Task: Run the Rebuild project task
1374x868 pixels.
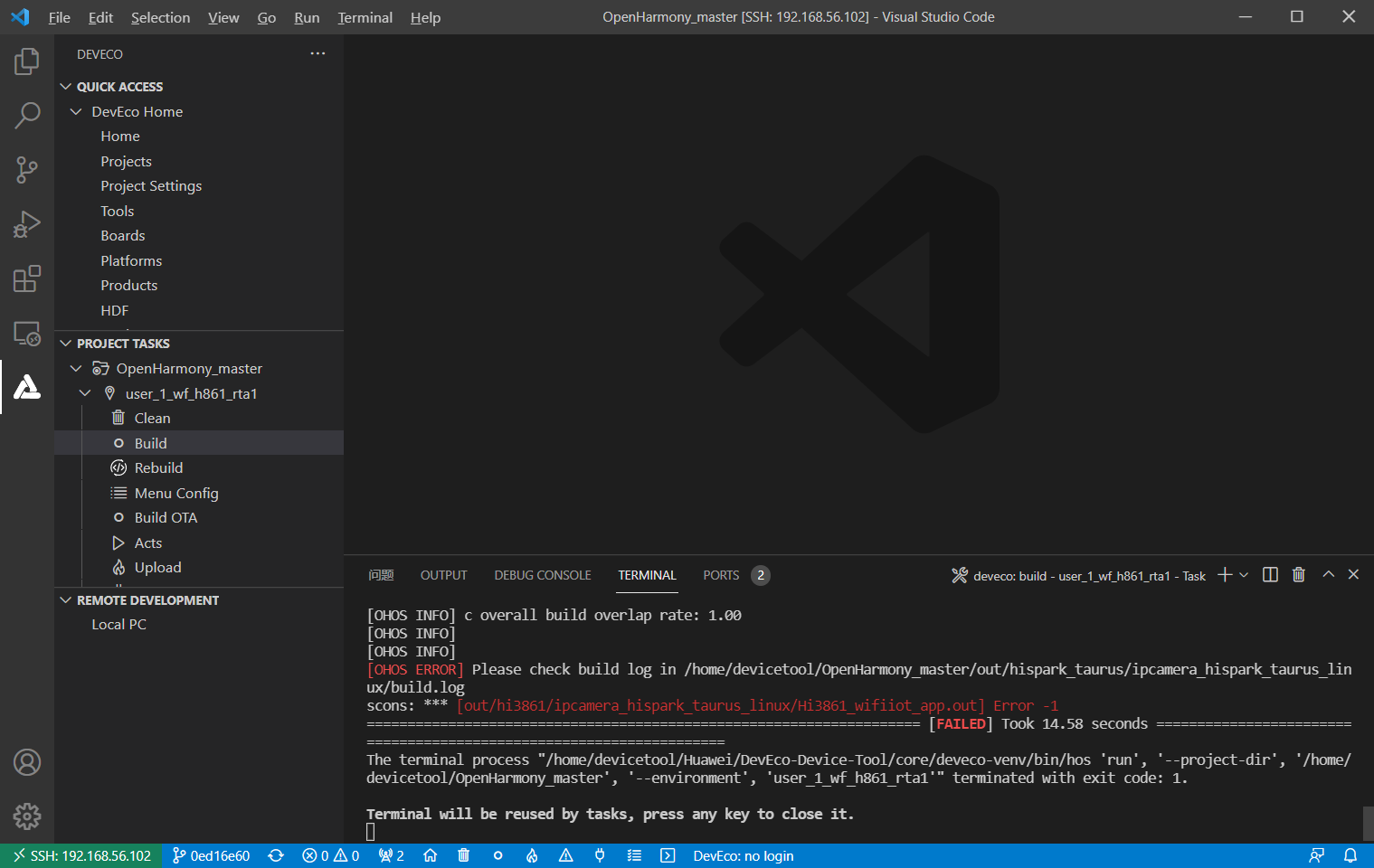Action: click(199, 468)
